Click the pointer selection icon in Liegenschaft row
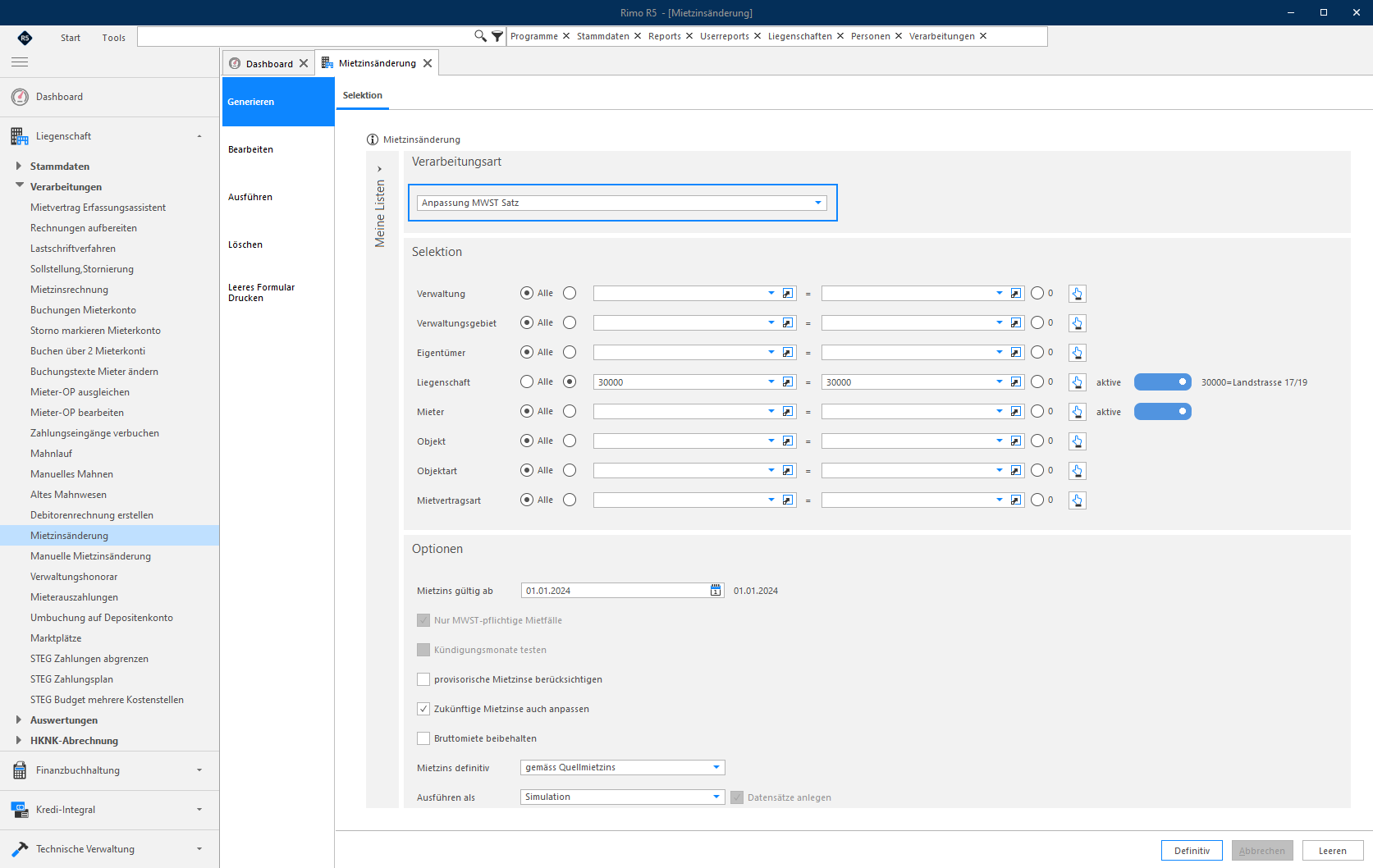The width and height of the screenshot is (1373, 868). 1078,382
